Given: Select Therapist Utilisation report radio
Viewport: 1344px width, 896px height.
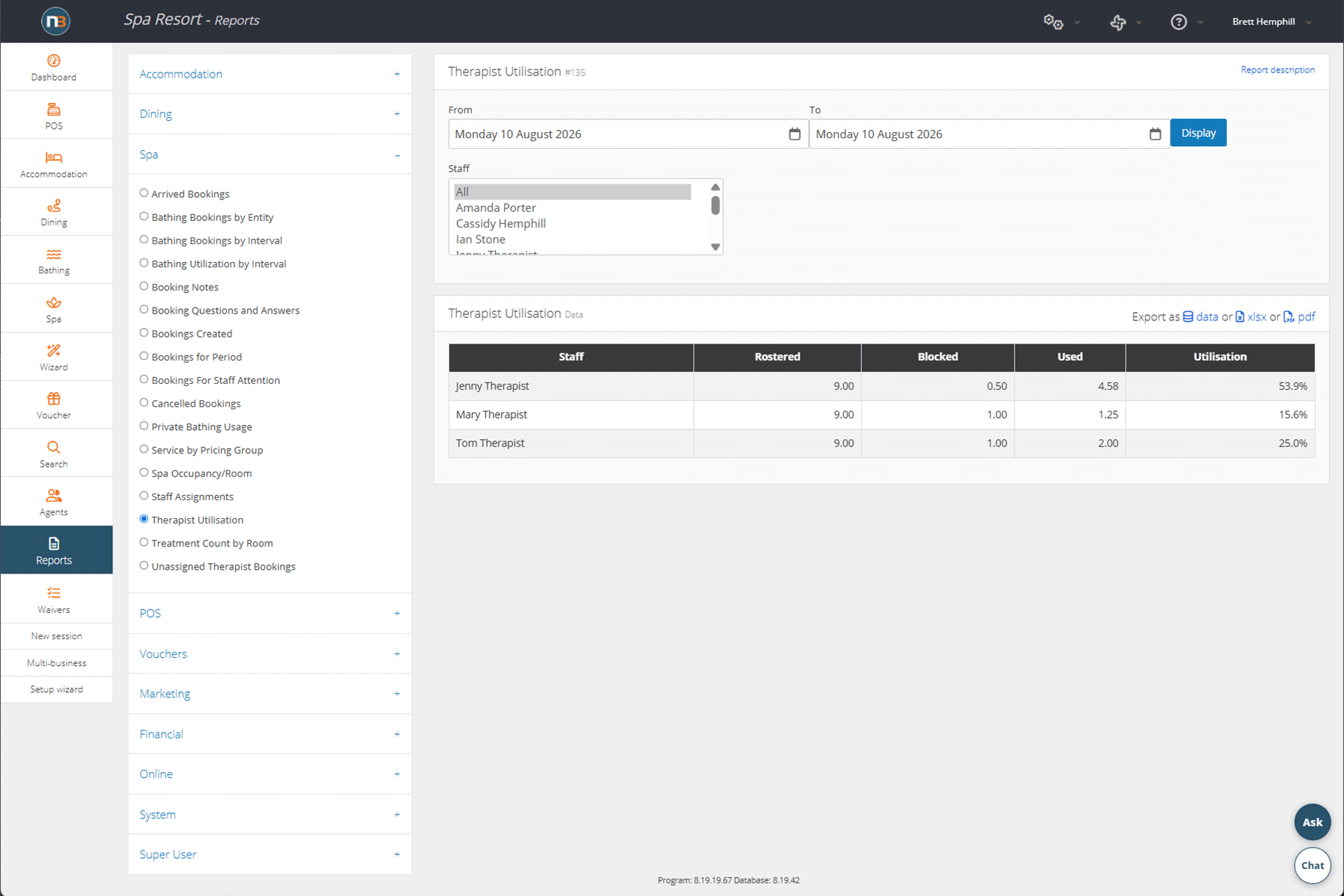Looking at the screenshot, I should (144, 519).
